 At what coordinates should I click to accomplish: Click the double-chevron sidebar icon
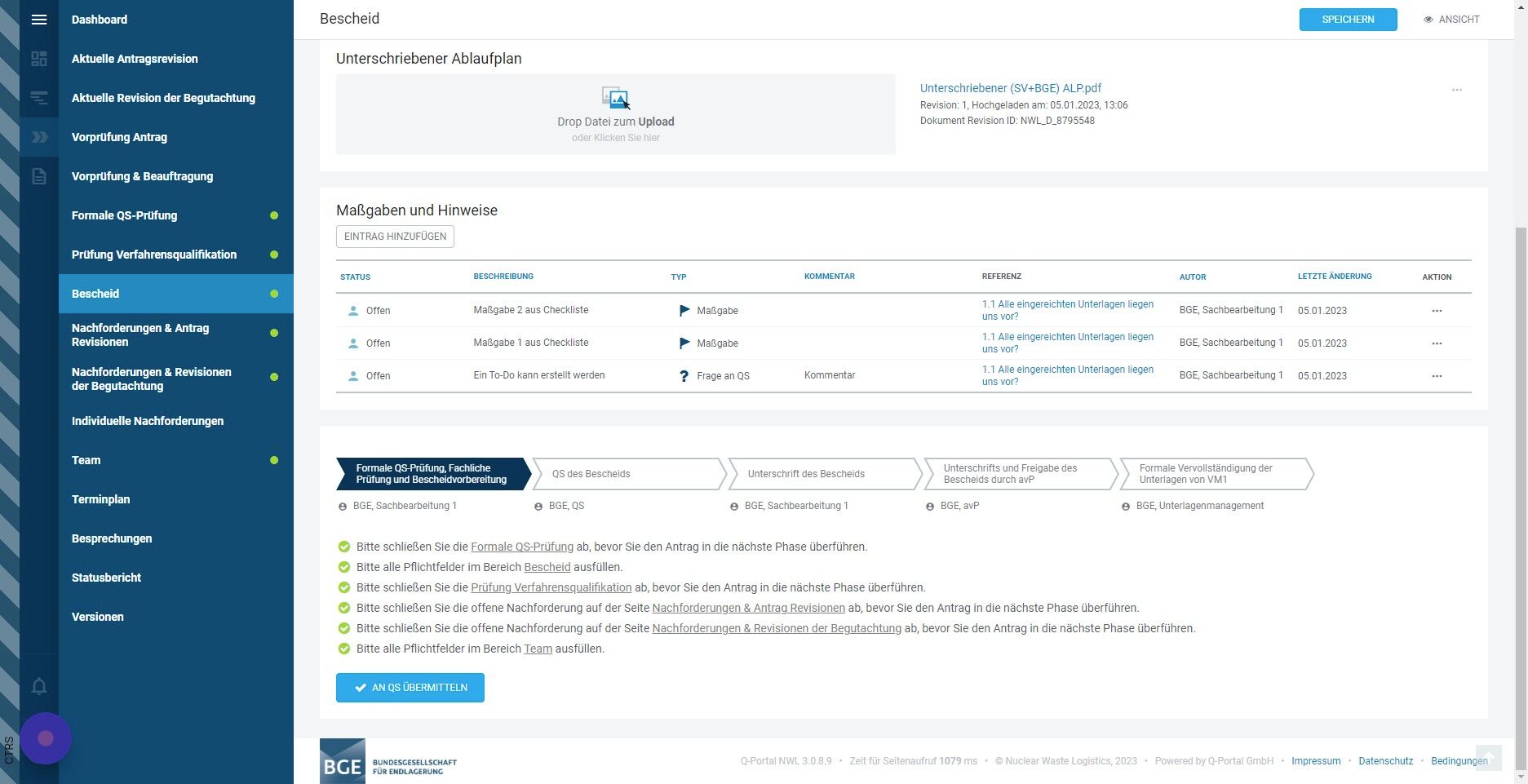pos(39,137)
